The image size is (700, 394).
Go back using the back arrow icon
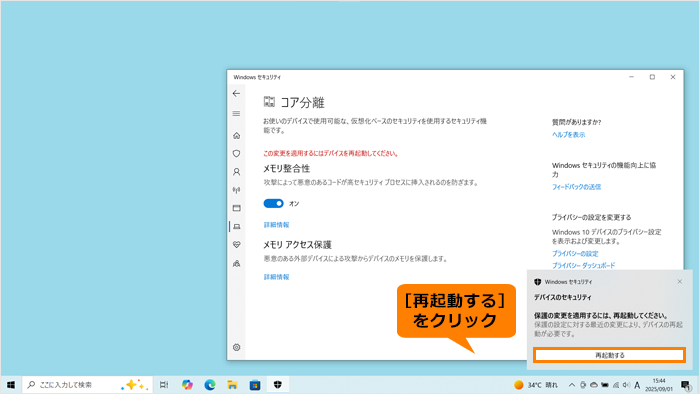pos(236,93)
